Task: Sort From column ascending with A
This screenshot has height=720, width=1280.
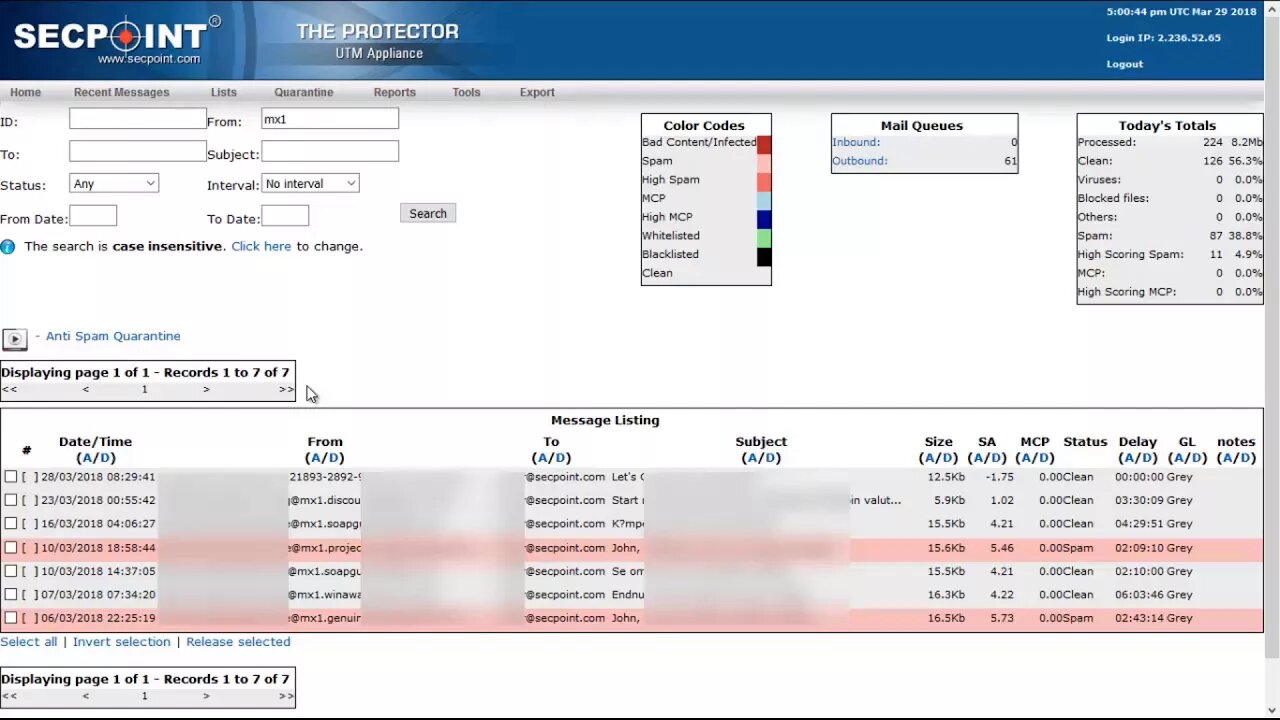Action: click(x=317, y=458)
